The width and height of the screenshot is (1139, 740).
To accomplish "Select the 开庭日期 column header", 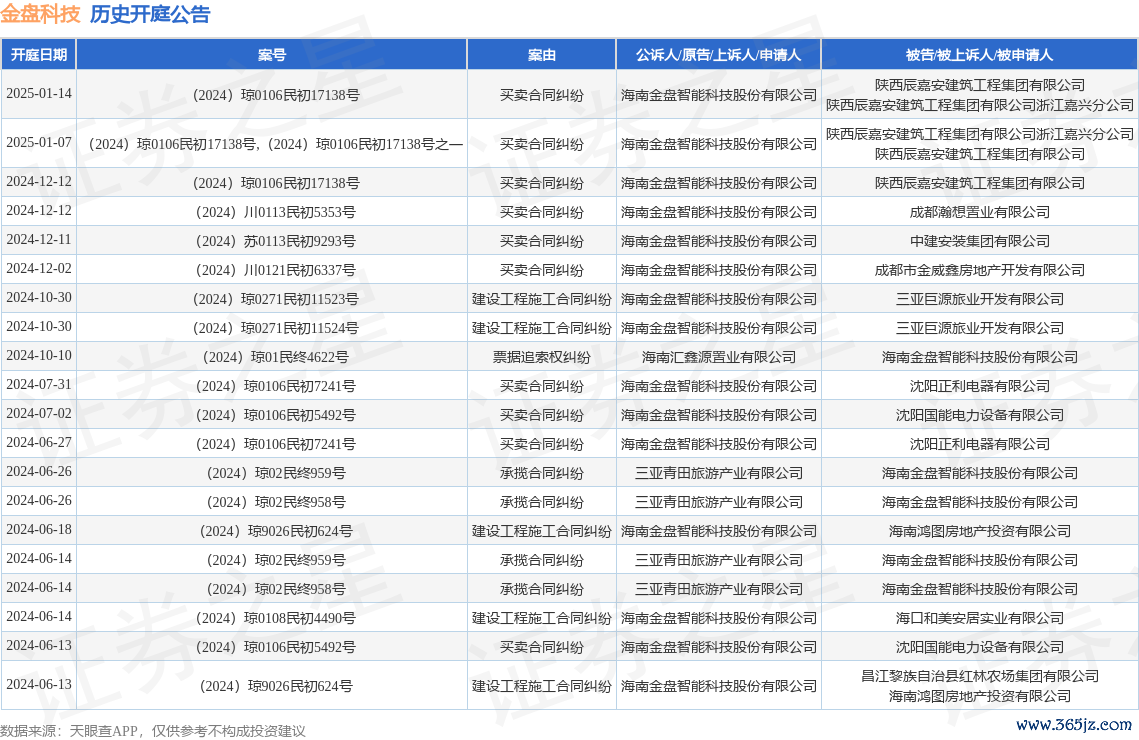I will click(x=38, y=54).
